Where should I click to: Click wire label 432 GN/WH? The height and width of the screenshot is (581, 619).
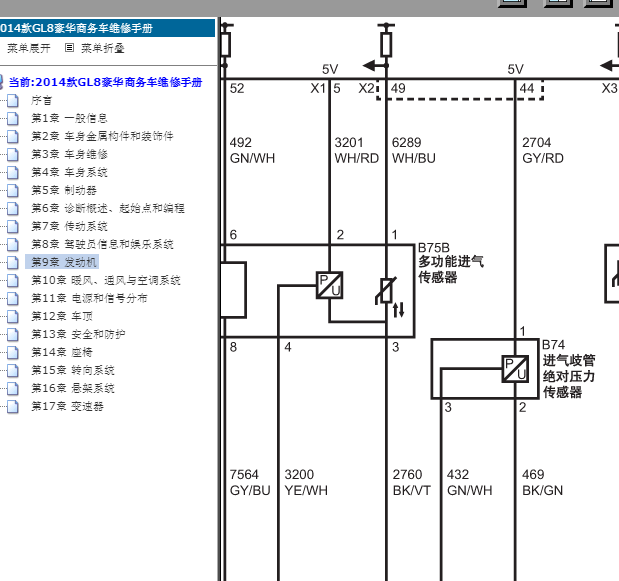[470, 482]
